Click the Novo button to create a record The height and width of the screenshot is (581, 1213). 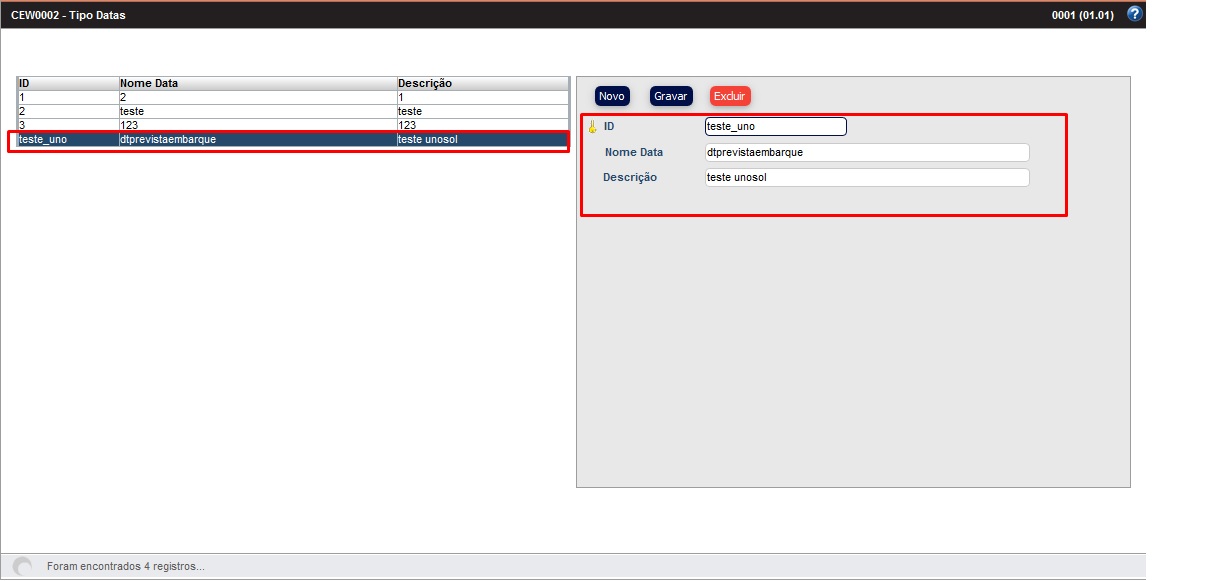pos(611,96)
